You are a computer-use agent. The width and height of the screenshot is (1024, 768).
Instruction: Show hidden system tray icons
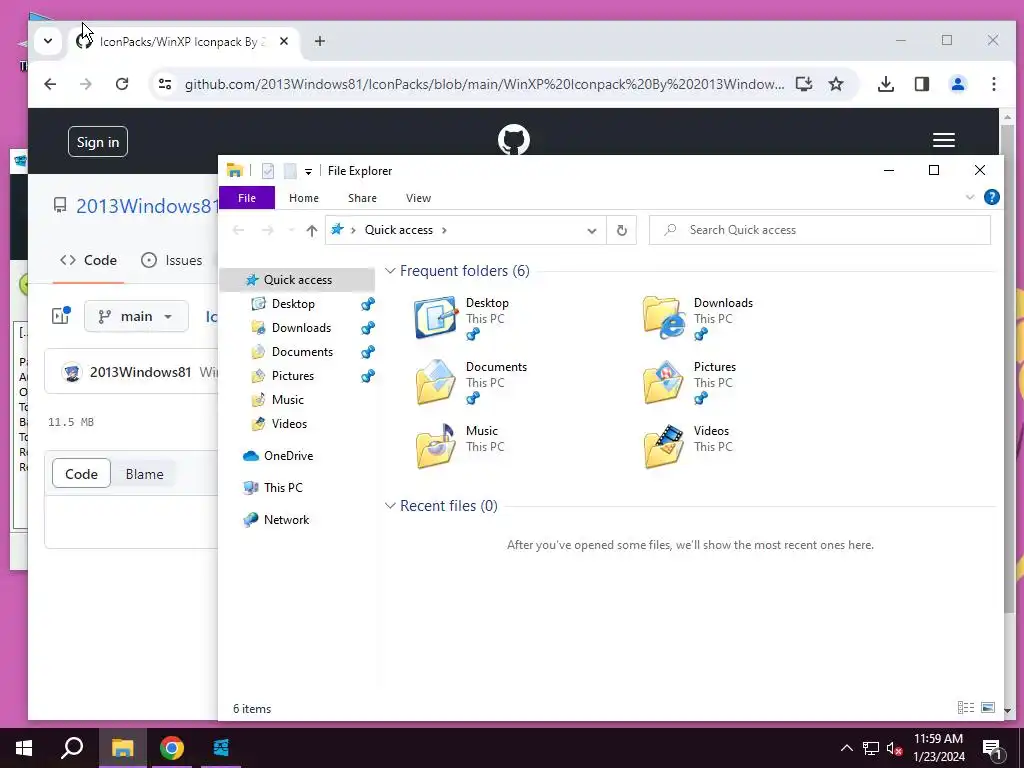point(846,748)
